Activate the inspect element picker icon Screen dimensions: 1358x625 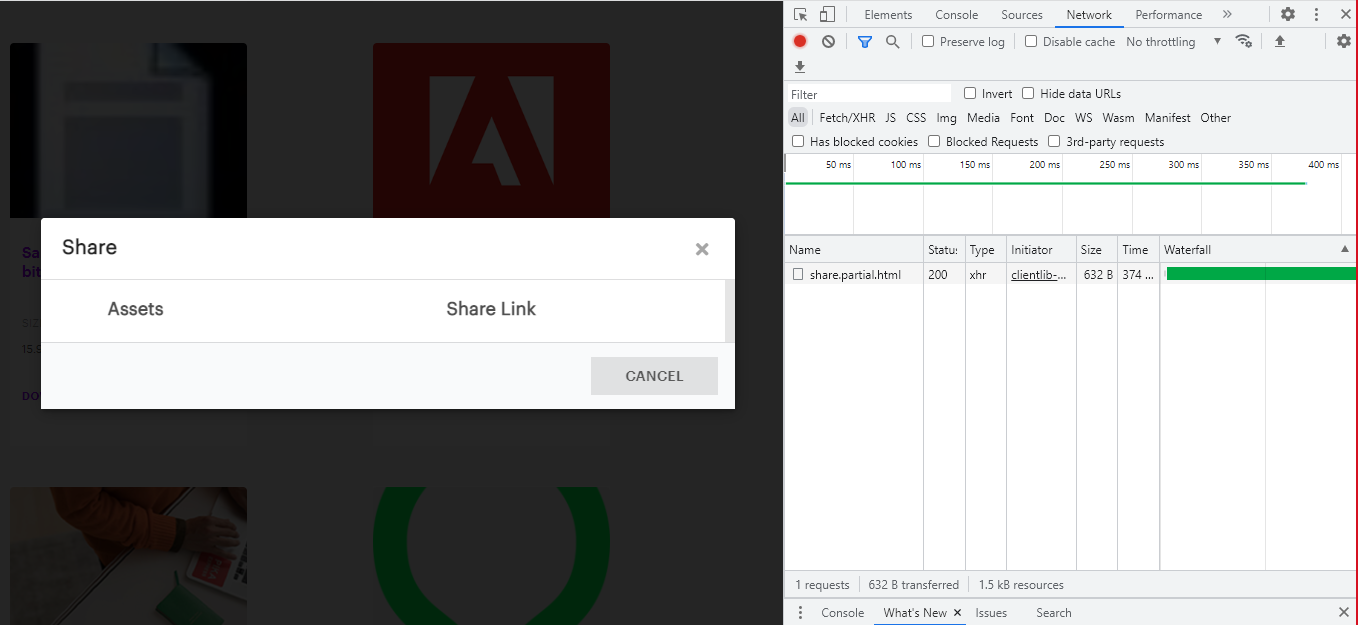800,14
